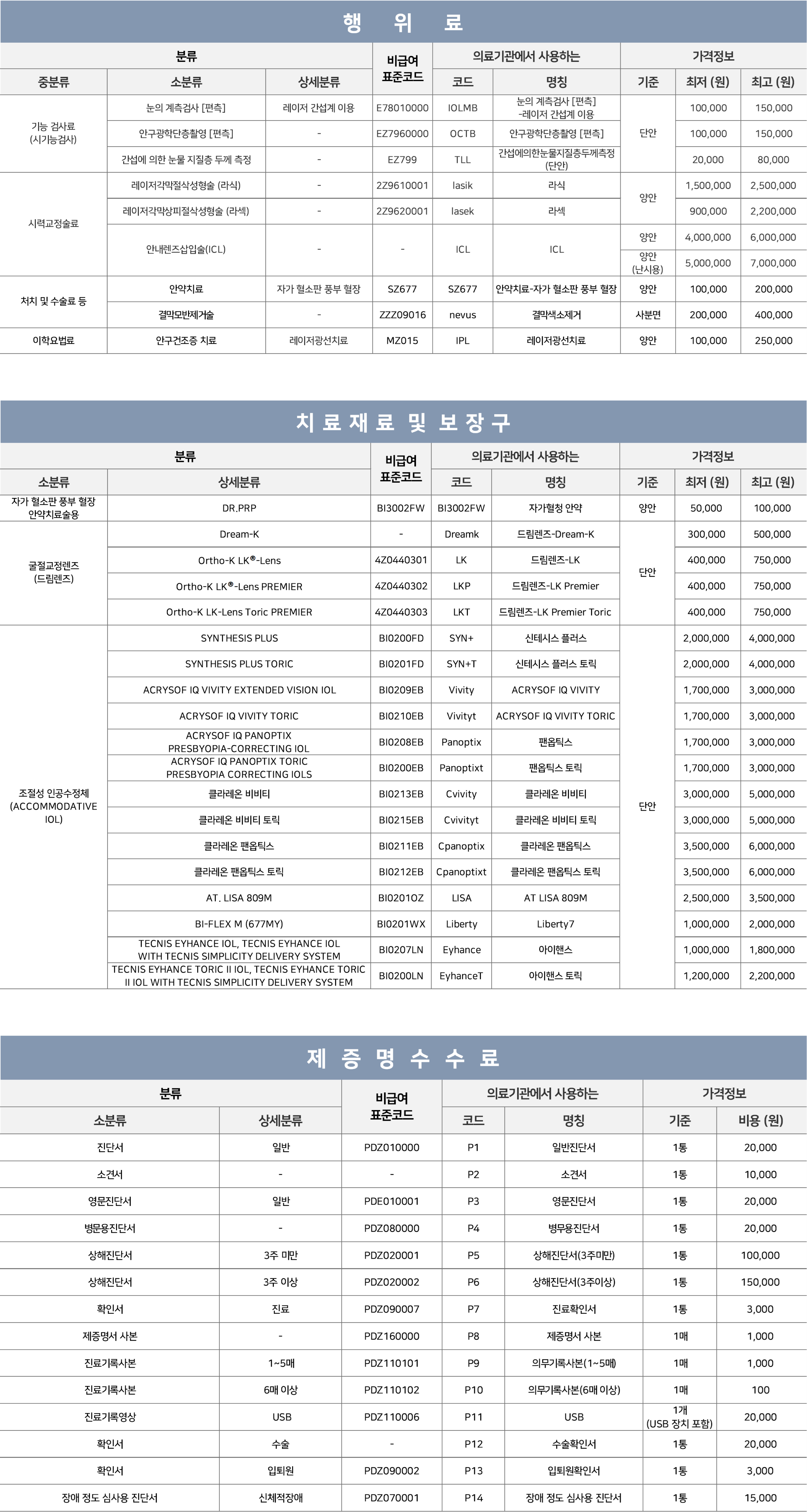Select the BI0213EB code cell
Viewport: 807px width, 1512px height.
(401, 794)
